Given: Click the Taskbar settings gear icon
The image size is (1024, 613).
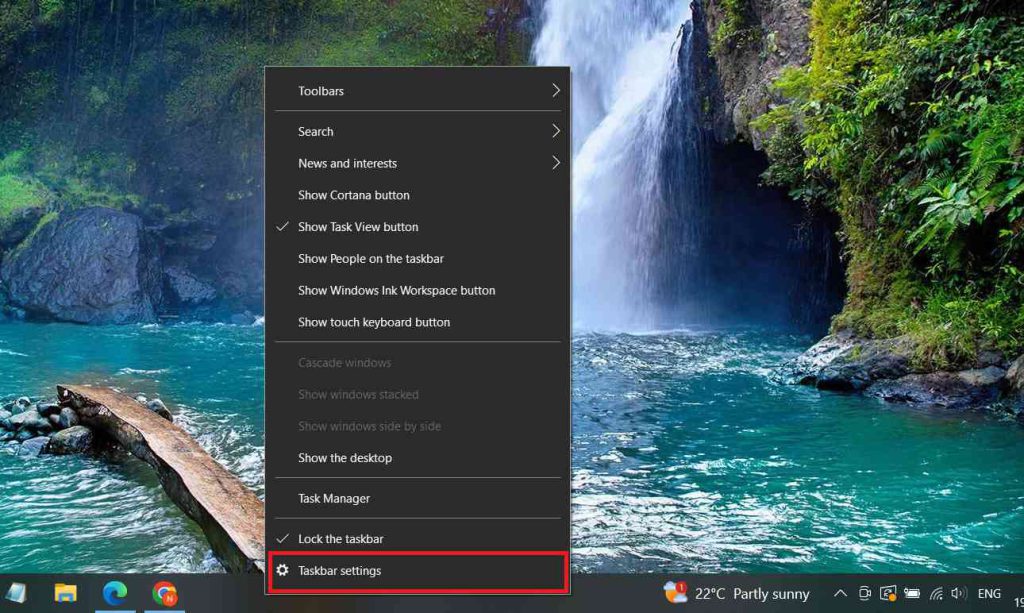Looking at the screenshot, I should pos(283,570).
